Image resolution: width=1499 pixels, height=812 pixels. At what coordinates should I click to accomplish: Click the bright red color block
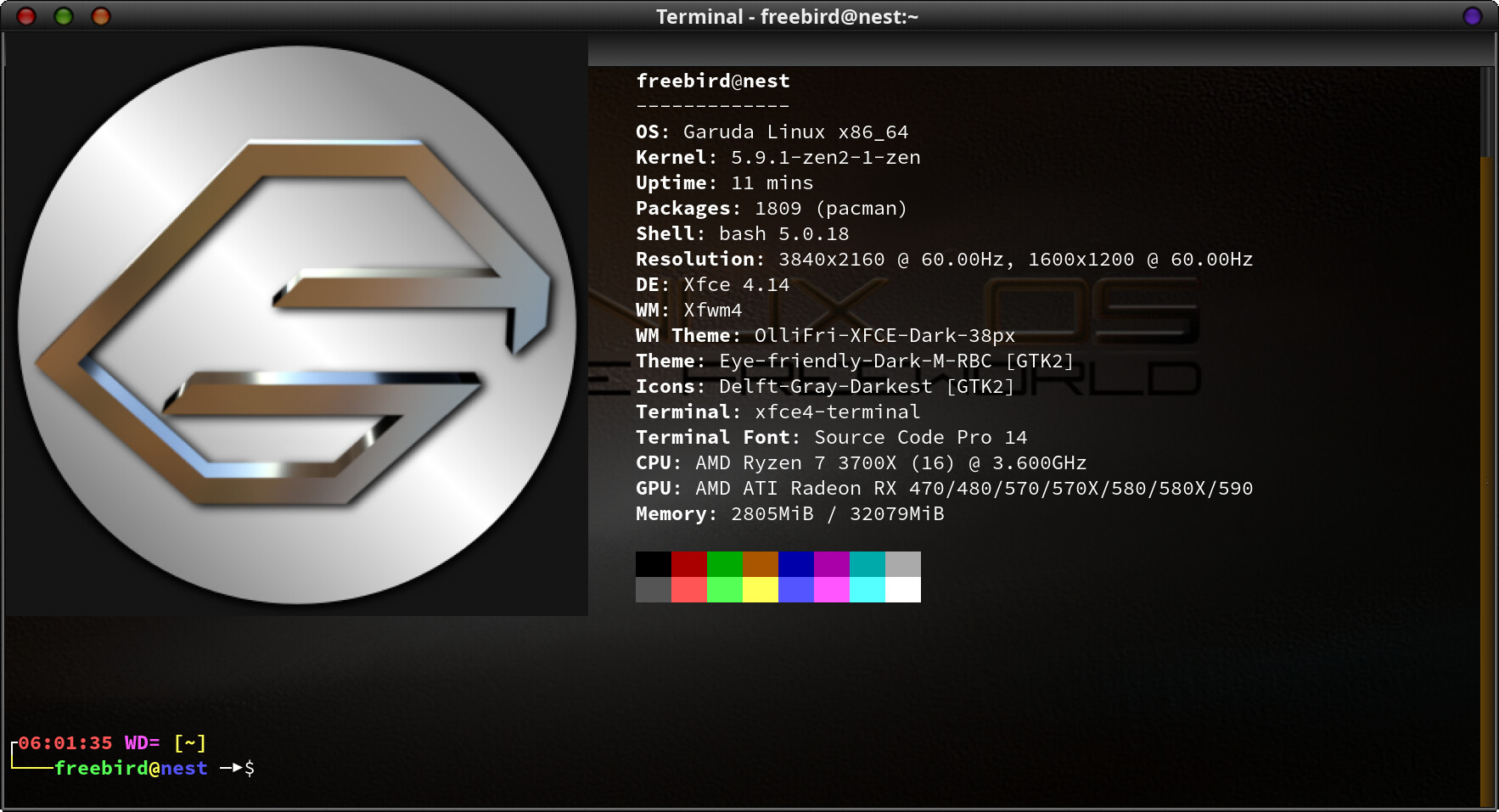pyautogui.click(x=689, y=590)
